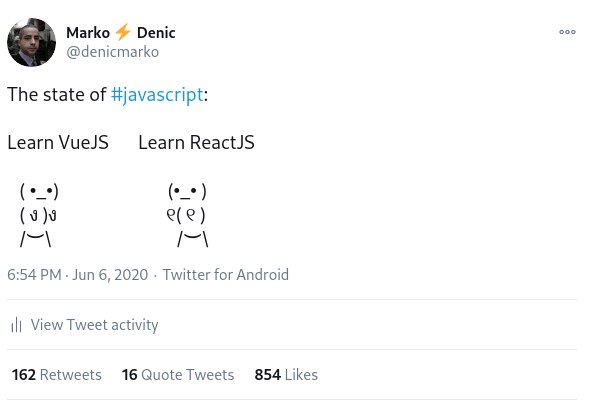Screen dimensions: 592x402
Task: View the 162 Retweets list
Action: coord(57,375)
